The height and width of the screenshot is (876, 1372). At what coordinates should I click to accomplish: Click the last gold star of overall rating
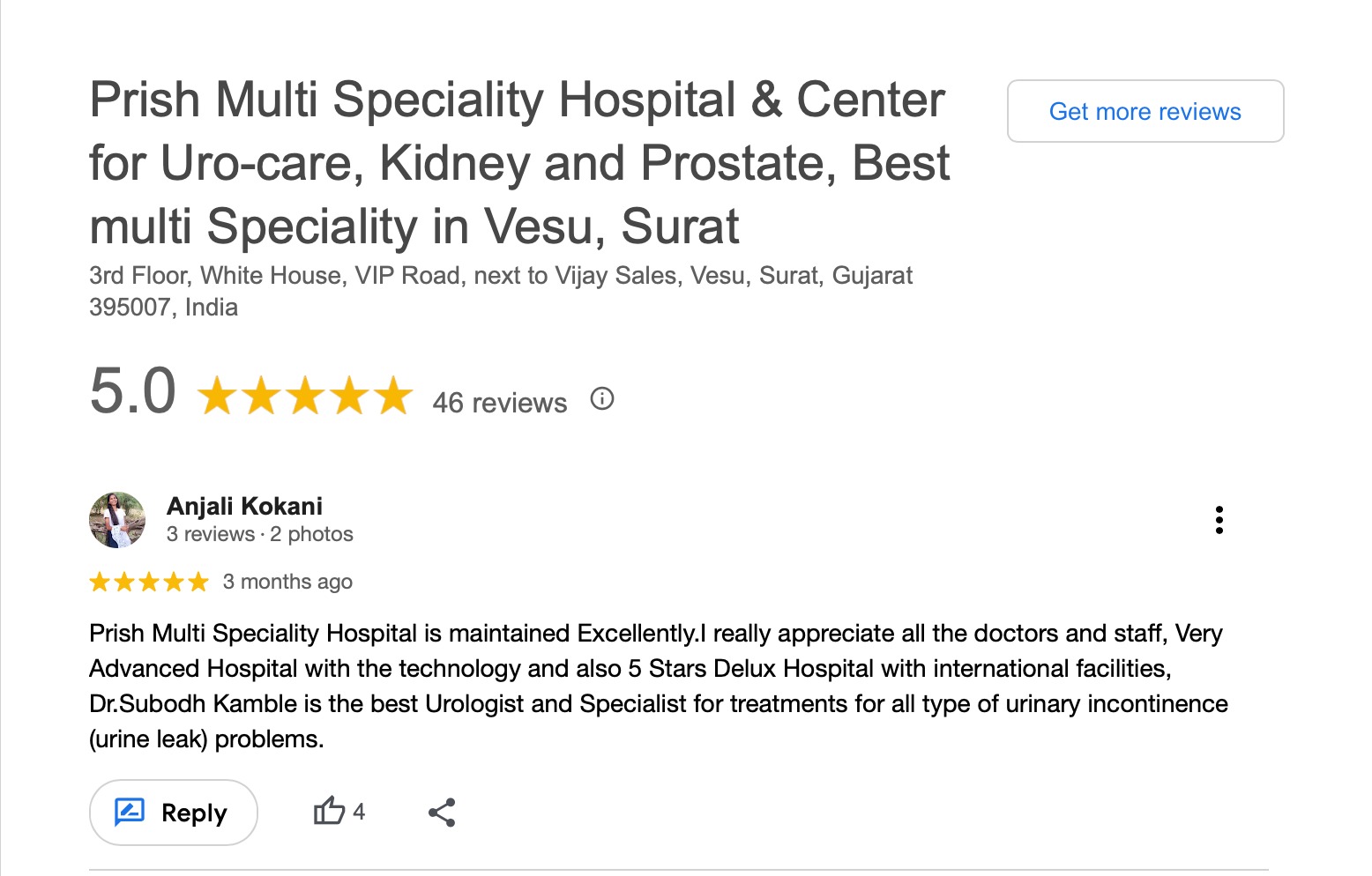pyautogui.click(x=393, y=396)
